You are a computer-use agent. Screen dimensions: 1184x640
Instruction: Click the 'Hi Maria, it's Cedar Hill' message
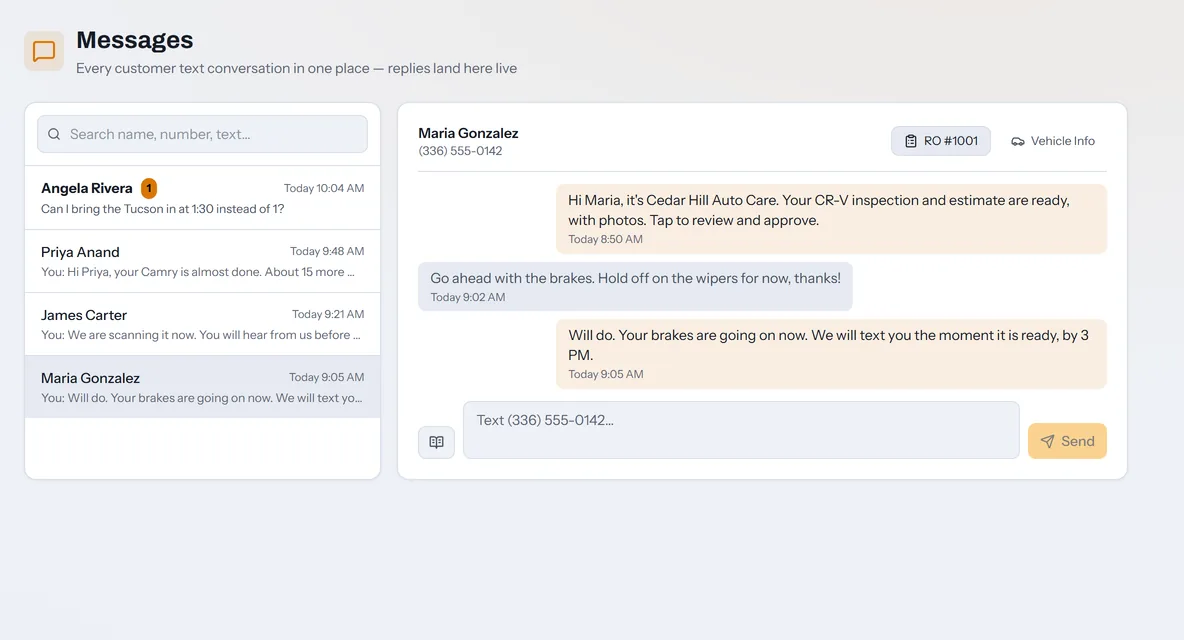click(x=831, y=219)
